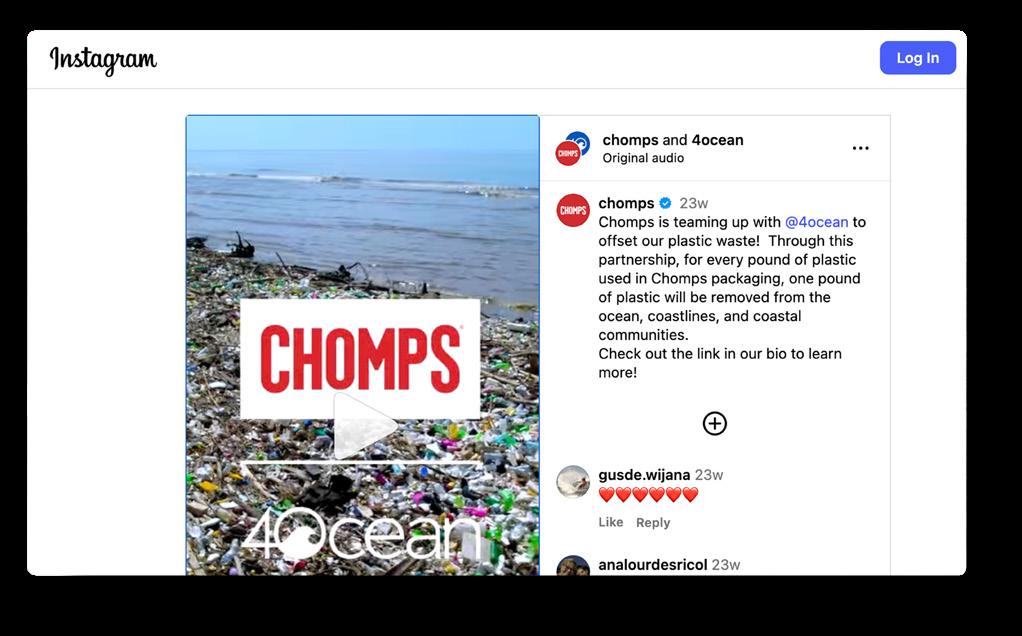The width and height of the screenshot is (1022, 636).
Task: Open the 4ocean profile in header
Action: 717,140
